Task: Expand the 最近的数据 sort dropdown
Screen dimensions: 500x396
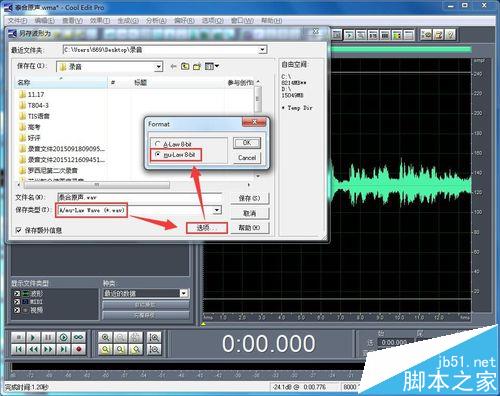Action: pyautogui.click(x=184, y=293)
